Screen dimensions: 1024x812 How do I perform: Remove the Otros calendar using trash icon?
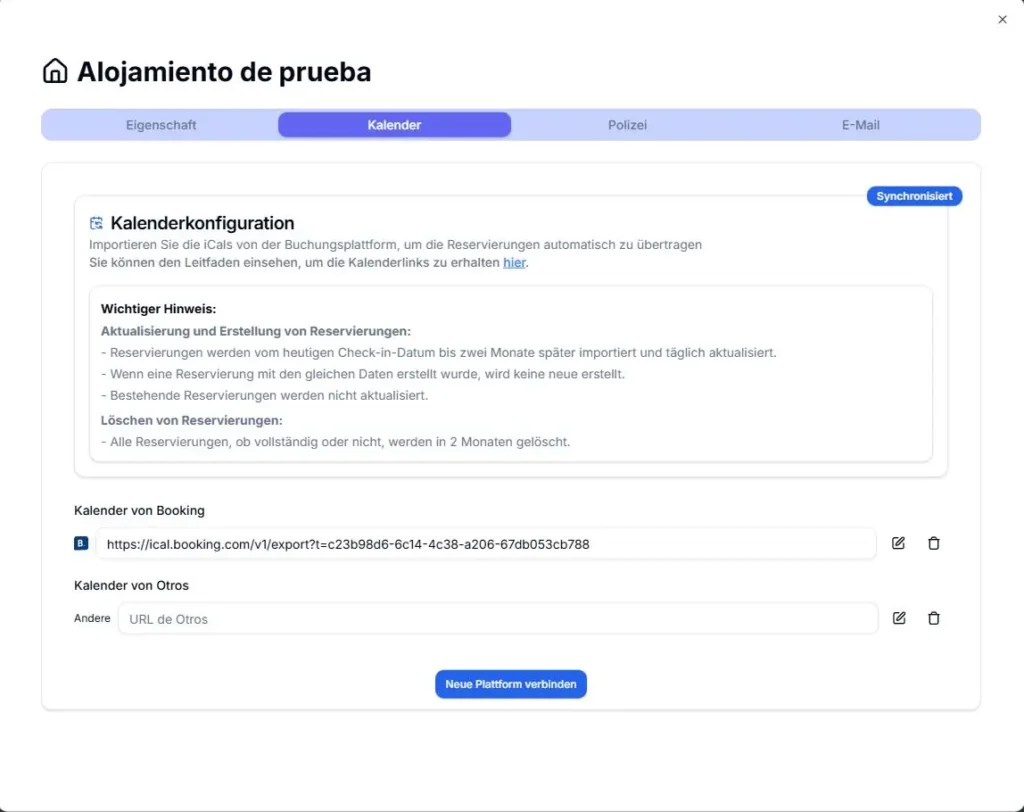pos(934,618)
